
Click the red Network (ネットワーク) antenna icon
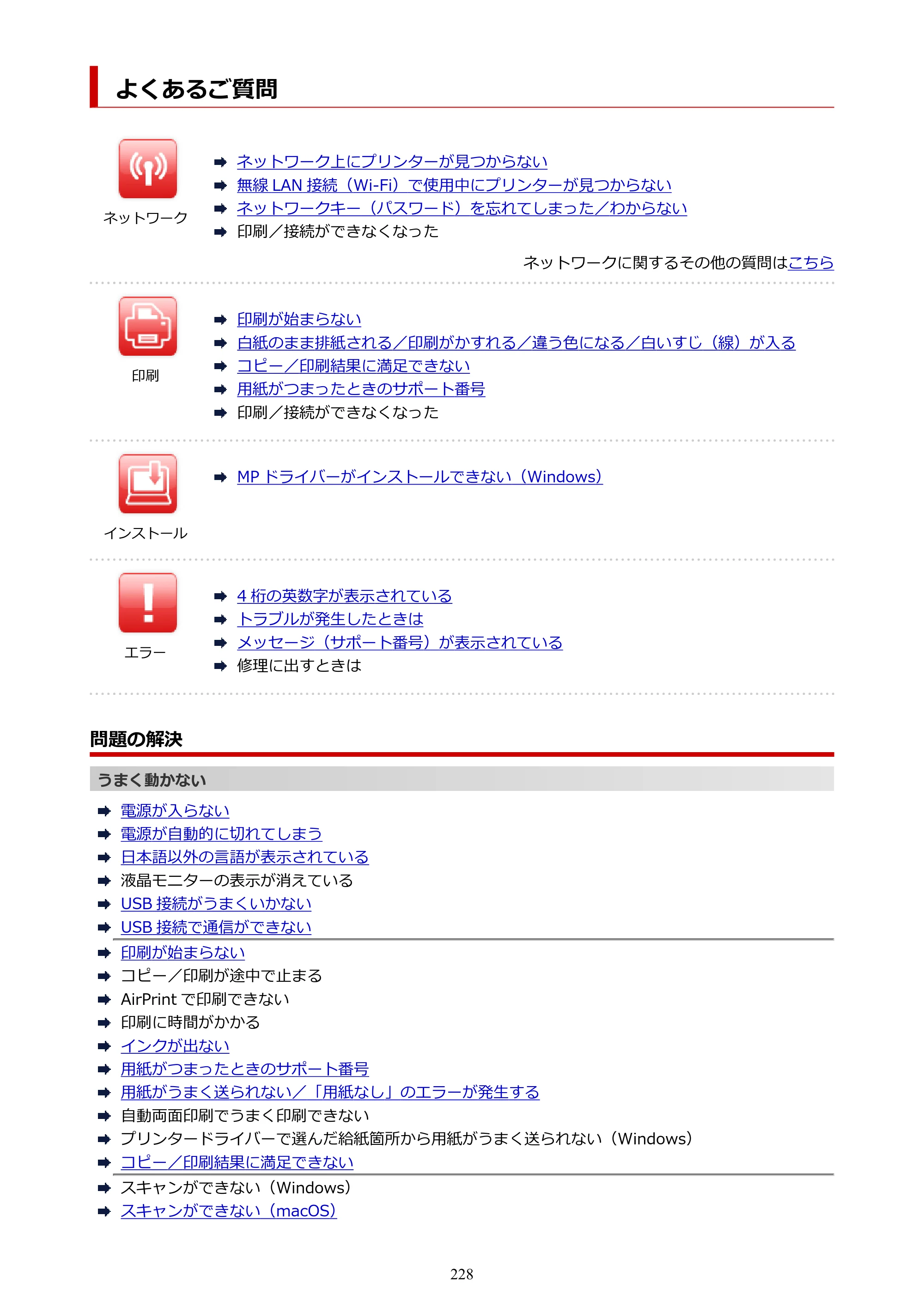pyautogui.click(x=147, y=169)
